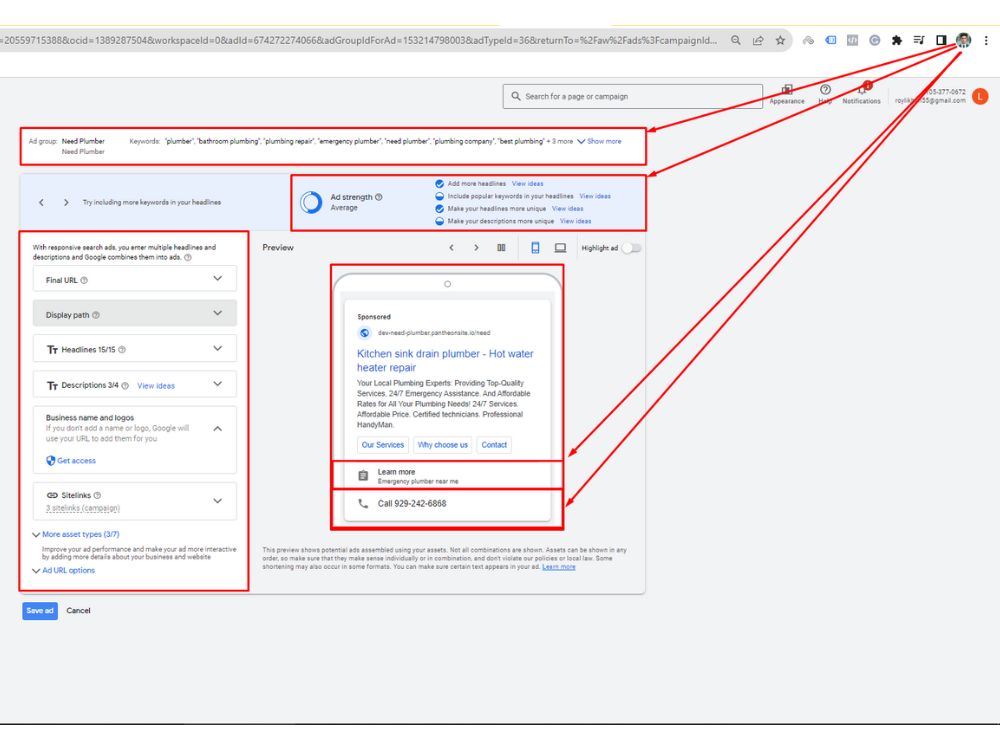
Task: Collapse the Business name and logos section
Action: pyautogui.click(x=217, y=429)
